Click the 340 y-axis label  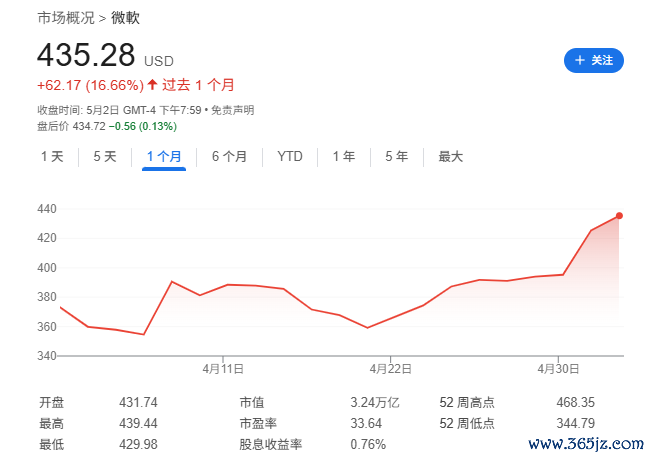(46, 356)
